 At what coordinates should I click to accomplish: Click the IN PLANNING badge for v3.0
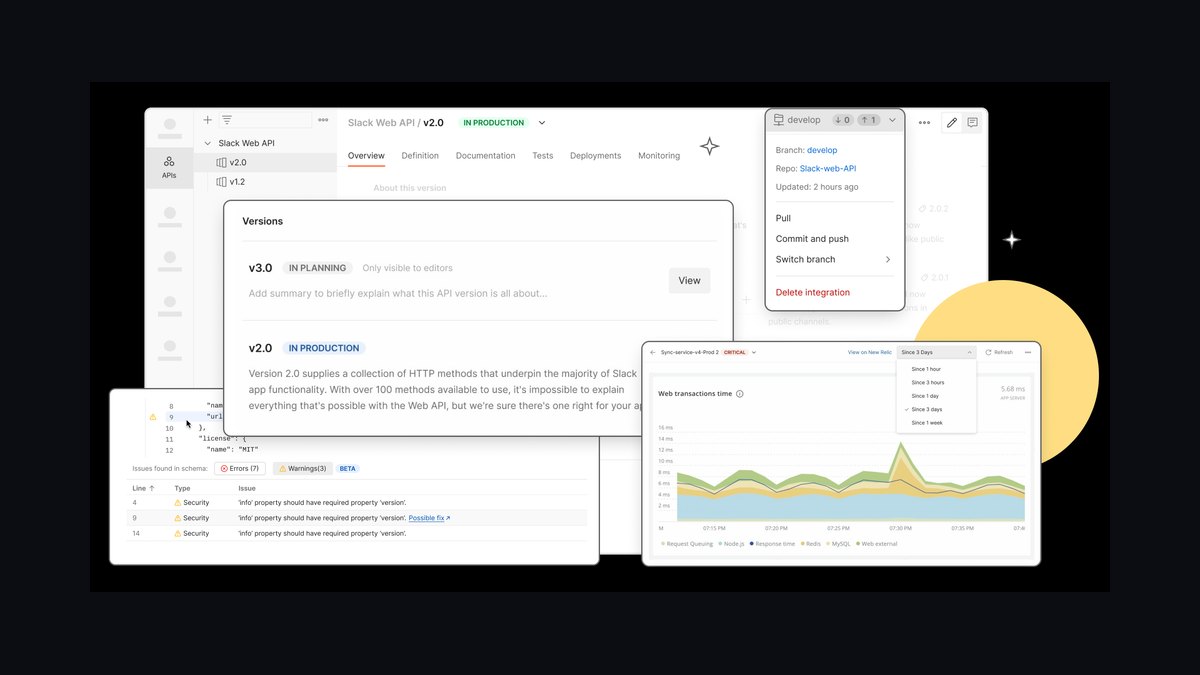318,268
